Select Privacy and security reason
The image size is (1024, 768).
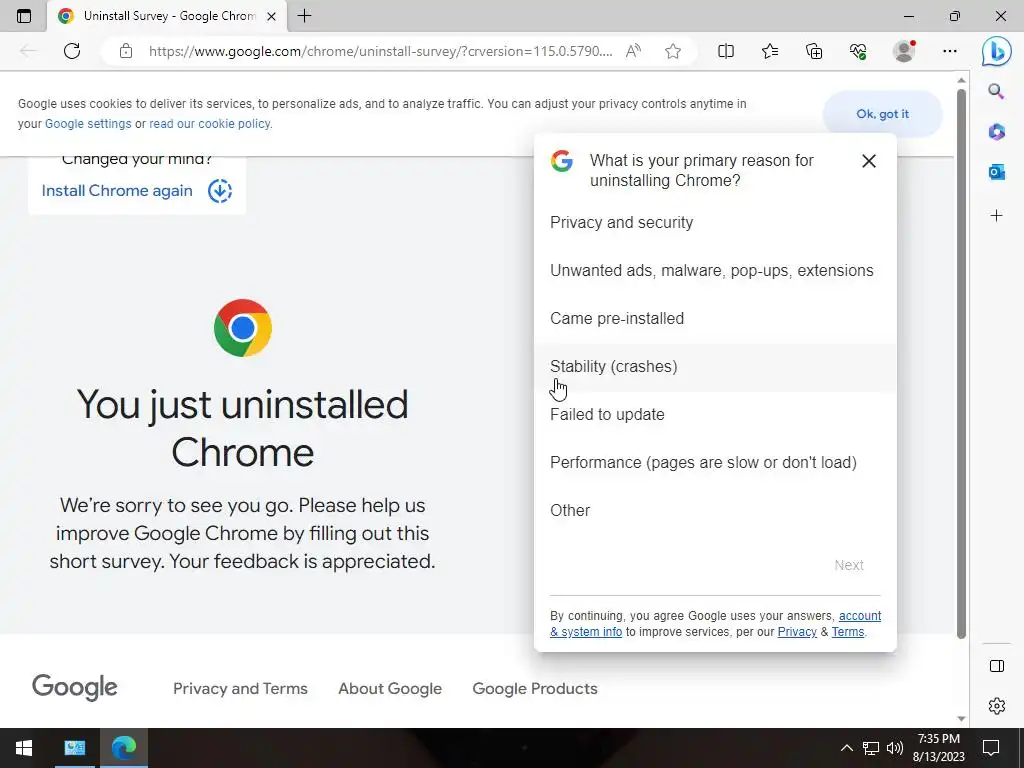(715, 223)
